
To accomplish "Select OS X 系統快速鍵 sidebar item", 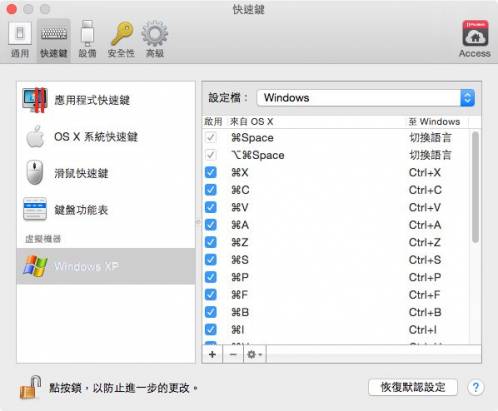I will pos(106,137).
